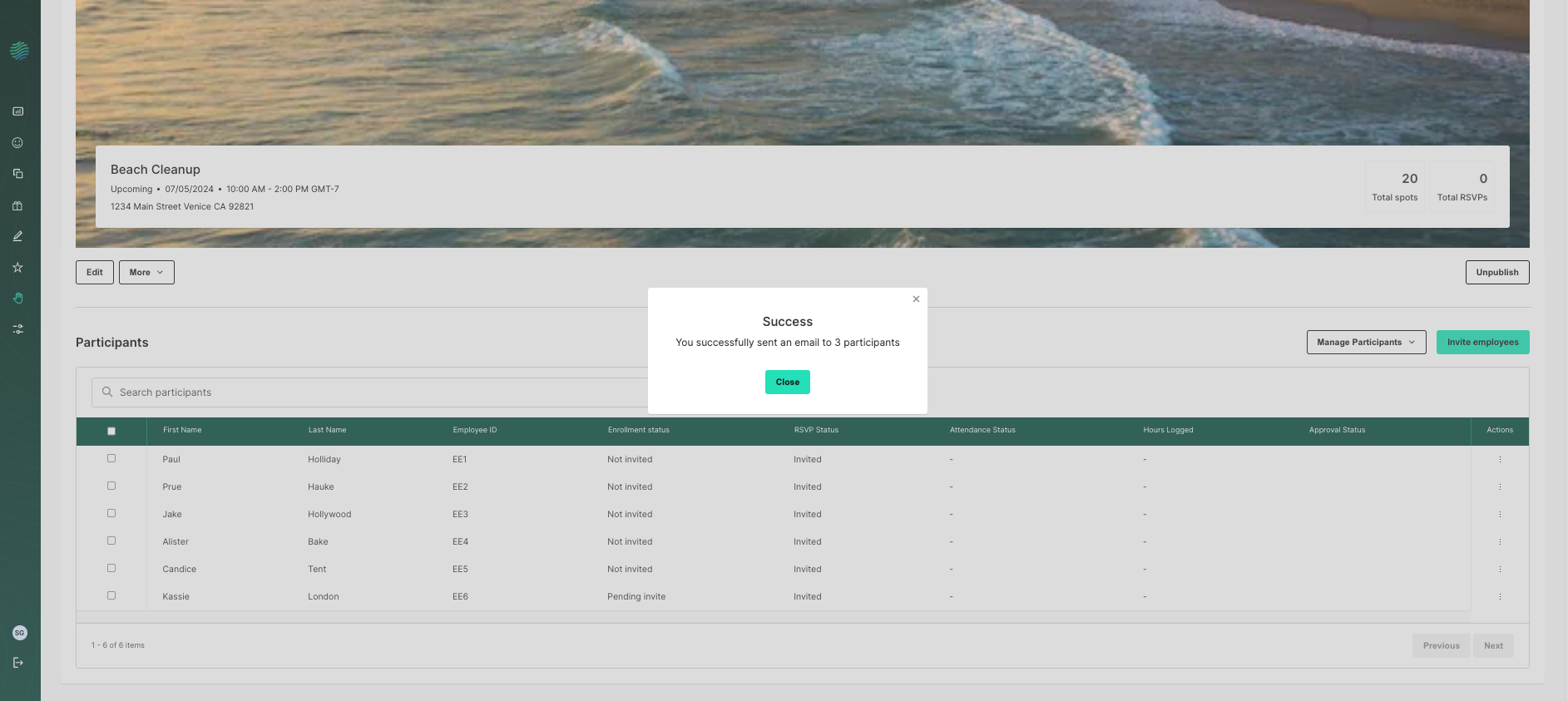Open the gift box sidebar icon
This screenshot has height=701, width=1568.
click(x=17, y=205)
